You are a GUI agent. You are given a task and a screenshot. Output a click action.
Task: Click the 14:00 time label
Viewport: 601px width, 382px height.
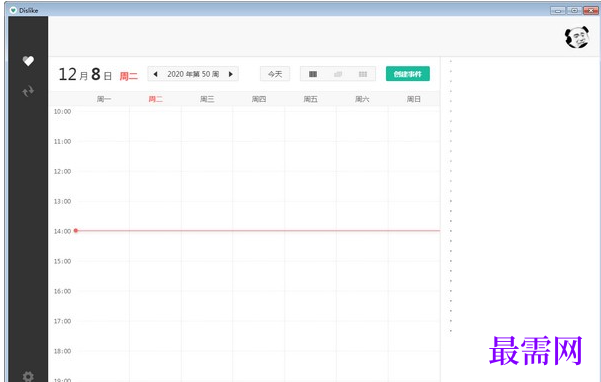coord(62,231)
